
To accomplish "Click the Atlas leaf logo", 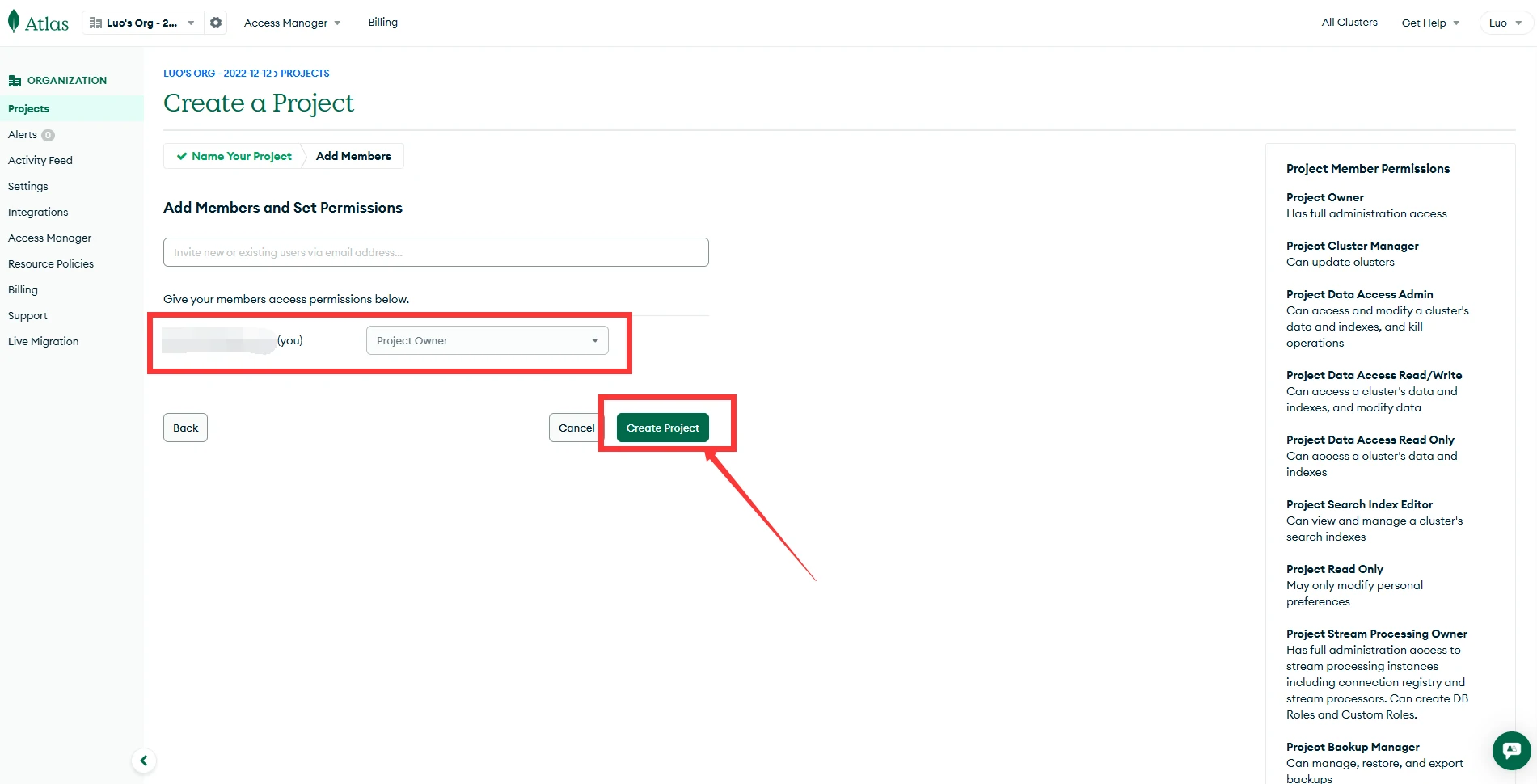I will click(14, 22).
